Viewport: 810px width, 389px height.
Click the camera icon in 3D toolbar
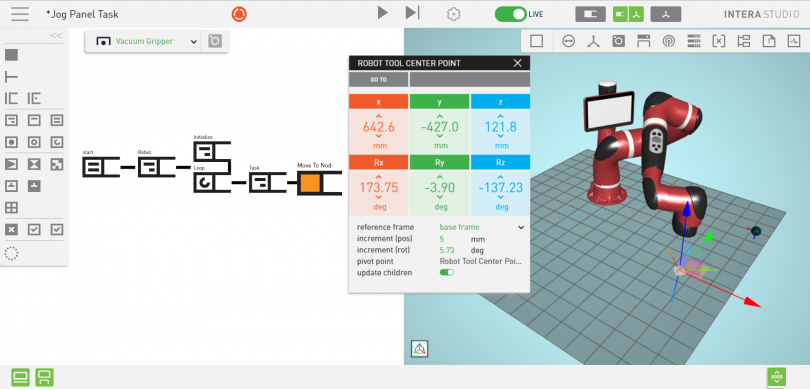point(619,41)
